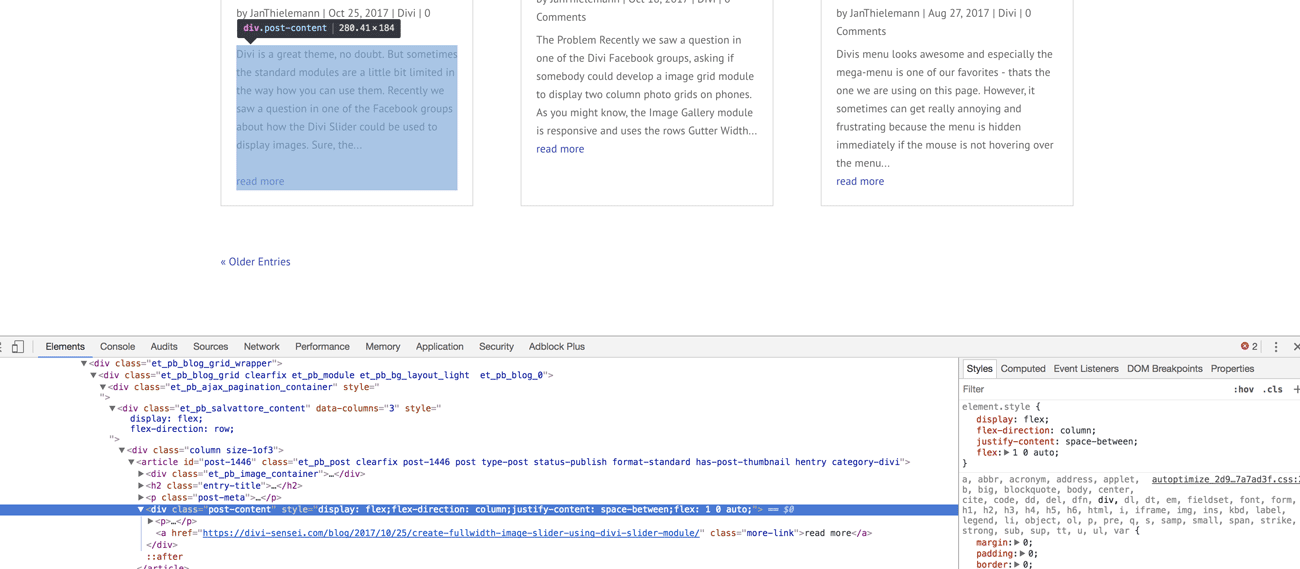Click the Filter styles input field
This screenshot has width=1300, height=569.
(x=1090, y=390)
